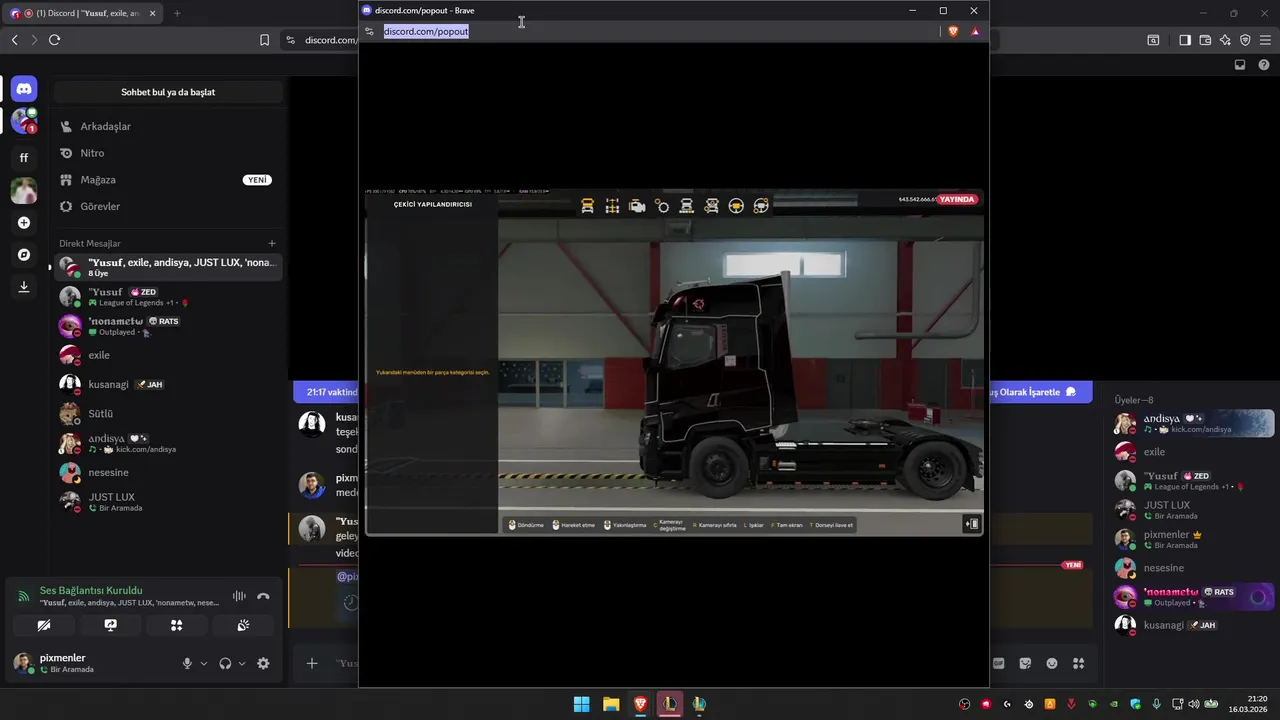The width and height of the screenshot is (1280, 720).
Task: Open group DM 'Yusuf, exile, andisya...'
Action: point(167,267)
